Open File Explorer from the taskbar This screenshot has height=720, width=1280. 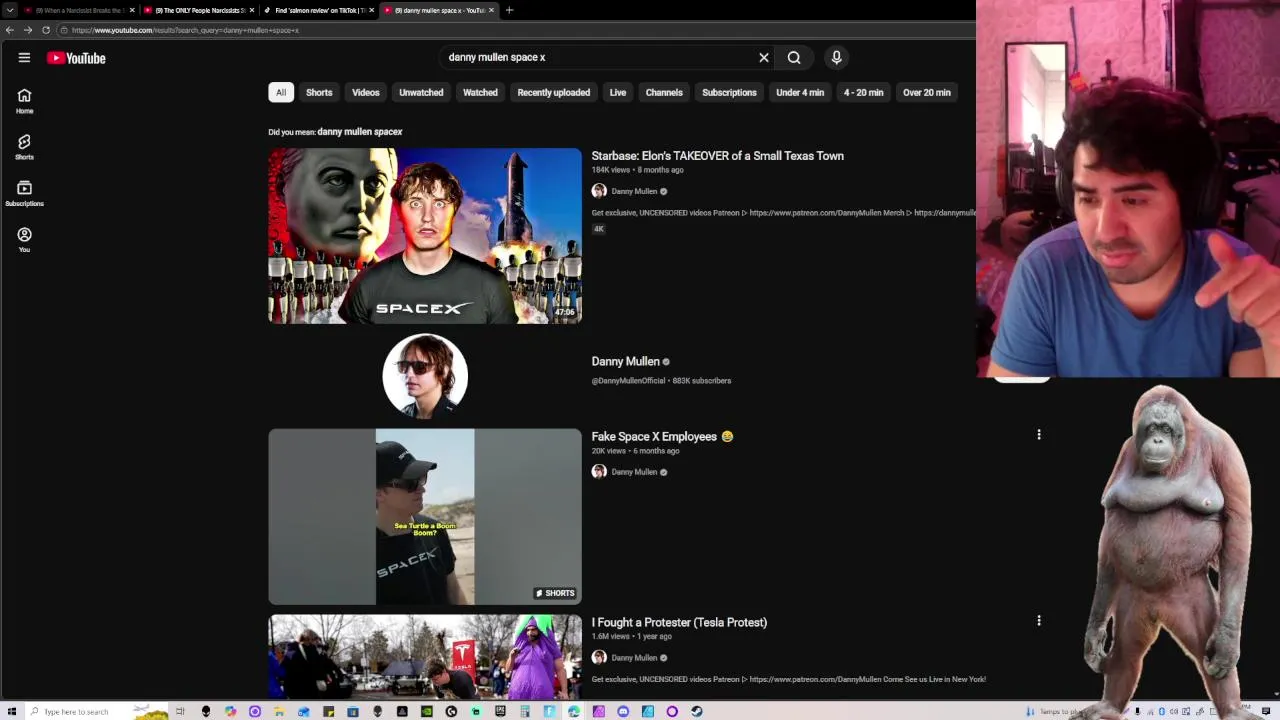[279, 711]
